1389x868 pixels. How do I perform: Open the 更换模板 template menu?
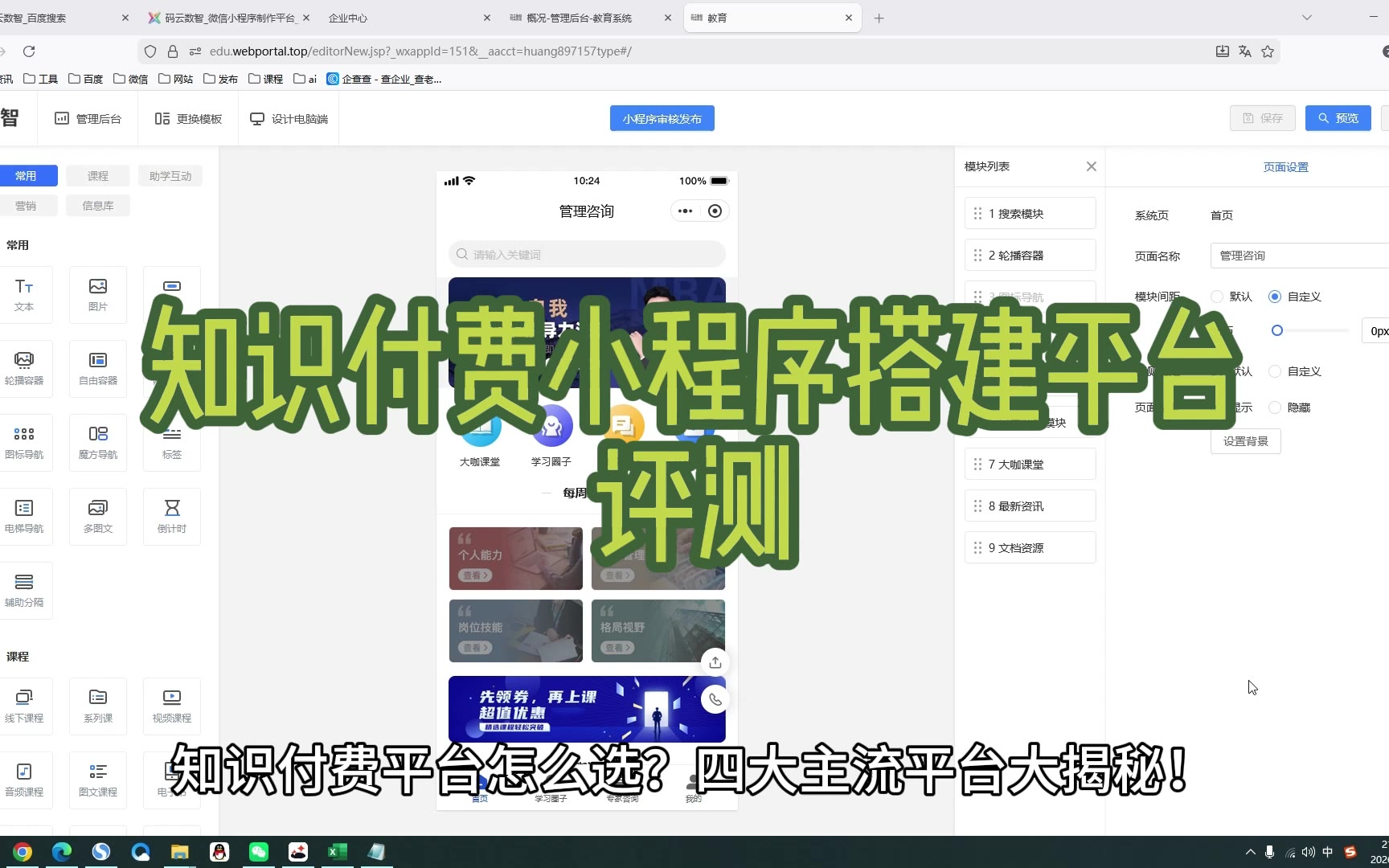click(x=188, y=119)
